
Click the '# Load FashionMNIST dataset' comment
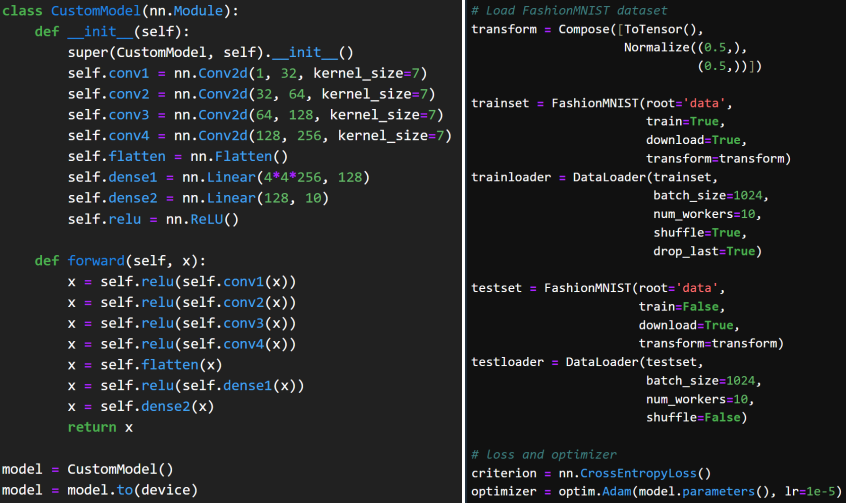(569, 10)
